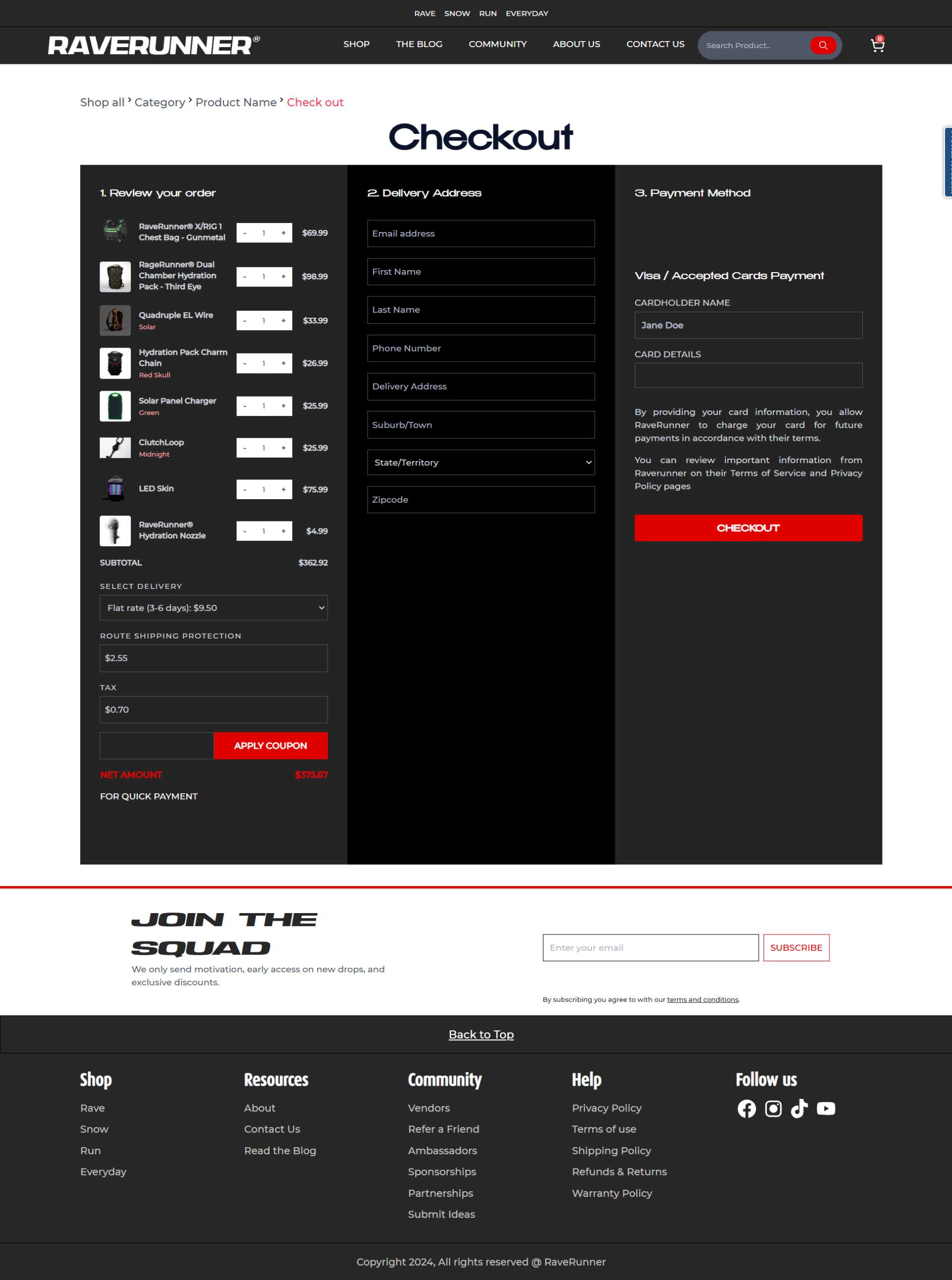This screenshot has height=1280, width=952.
Task: Increase the quantity of LED Skin
Action: click(283, 490)
